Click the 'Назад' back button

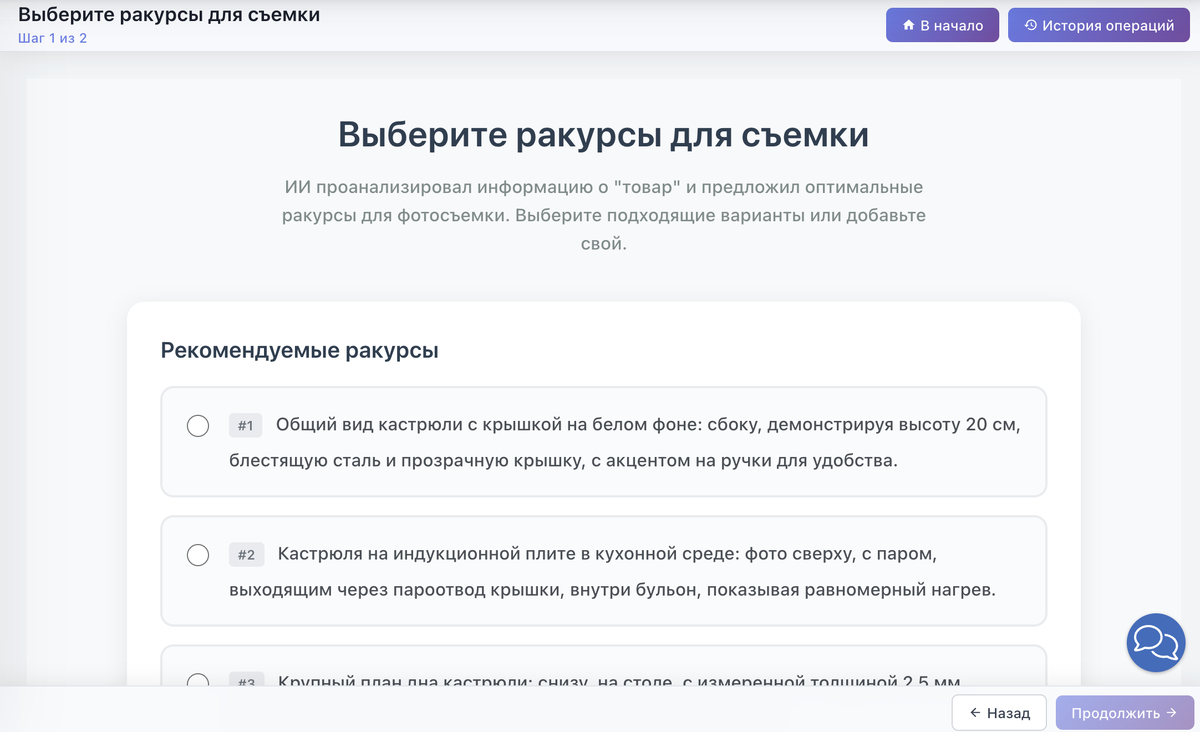coord(999,713)
